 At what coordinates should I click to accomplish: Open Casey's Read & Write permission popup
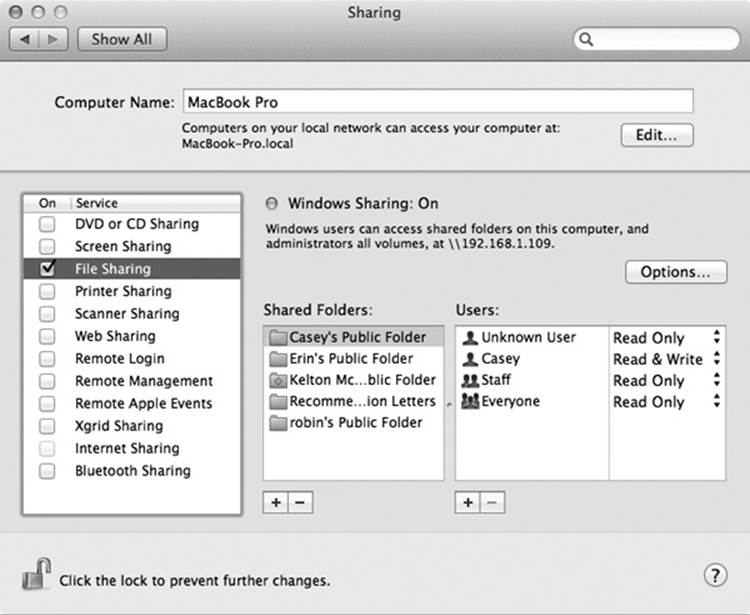coord(667,359)
